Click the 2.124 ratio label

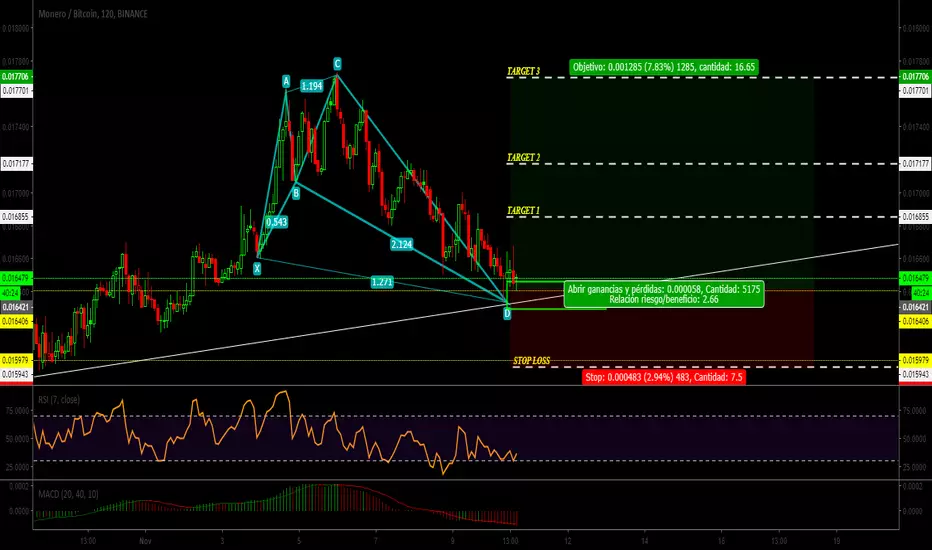(402, 244)
